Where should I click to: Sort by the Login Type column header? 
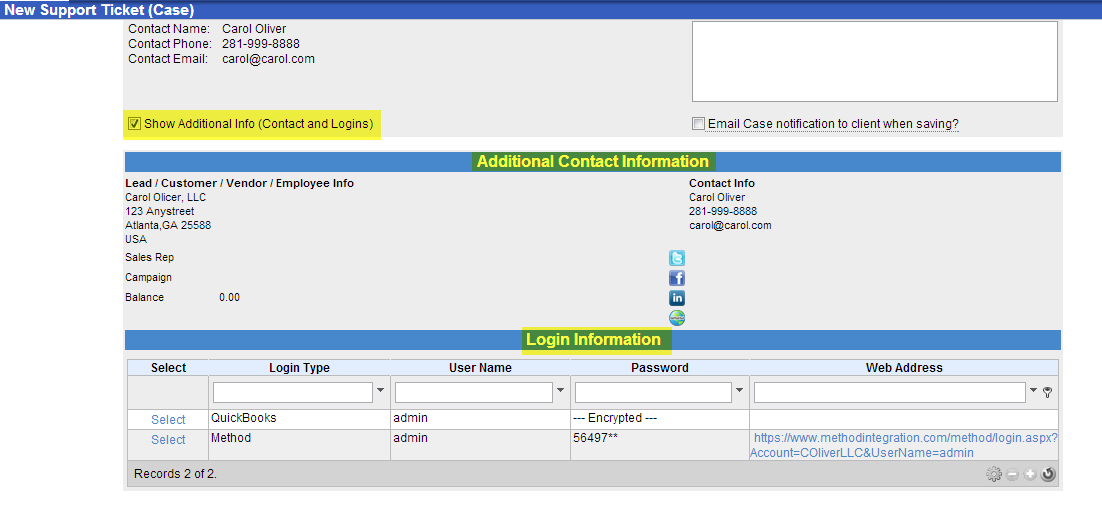click(x=299, y=368)
